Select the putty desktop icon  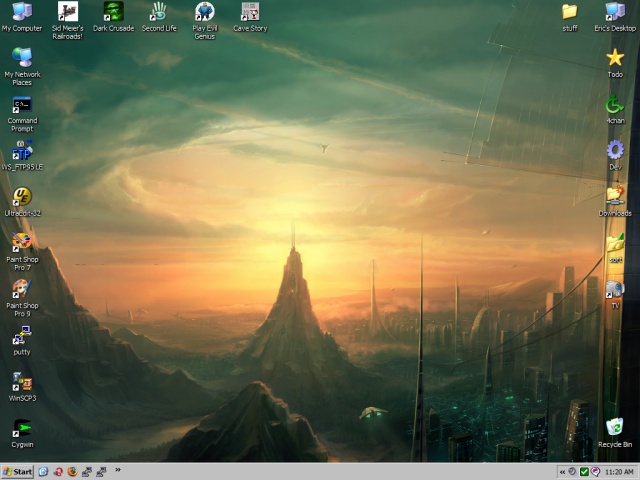[22, 340]
